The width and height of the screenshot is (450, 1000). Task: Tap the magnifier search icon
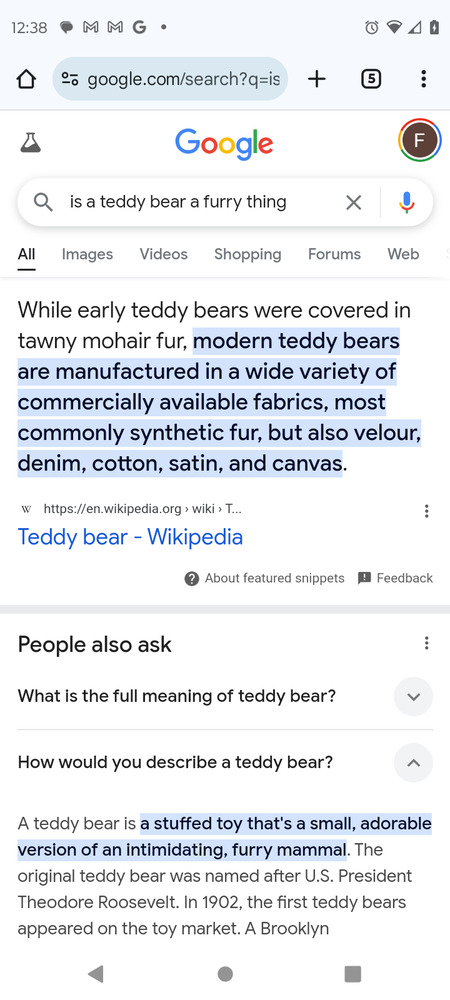43,203
